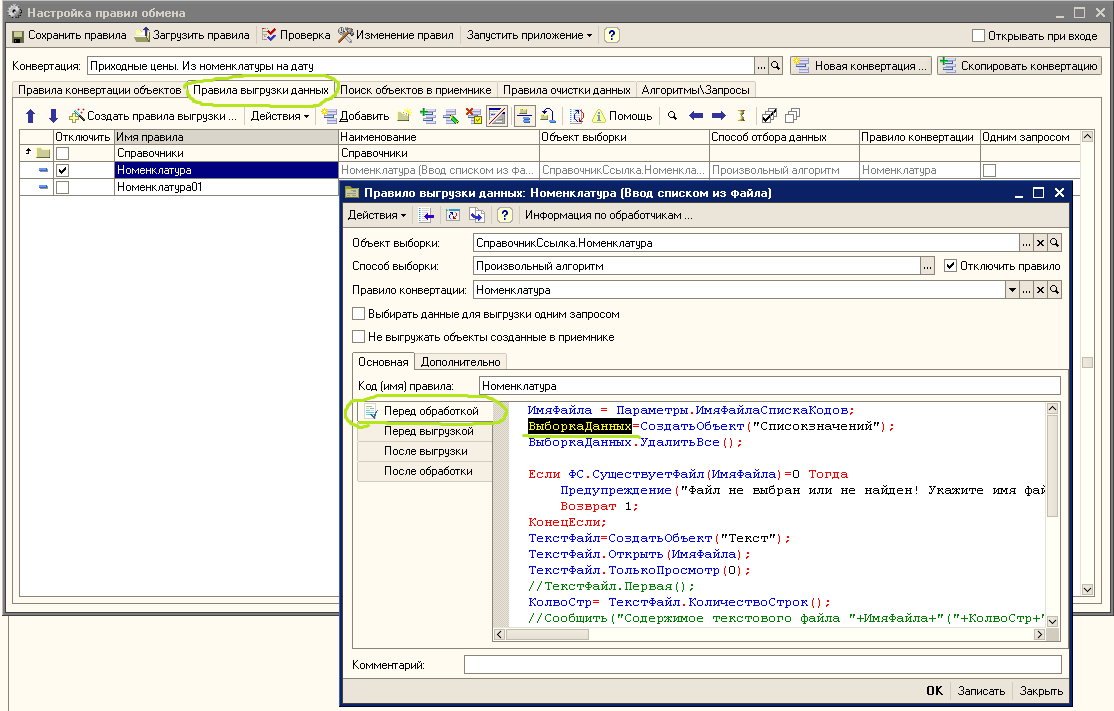This screenshot has width=1114, height=711.
Task: Toggle Открывать при входе checkbox
Action: click(978, 36)
